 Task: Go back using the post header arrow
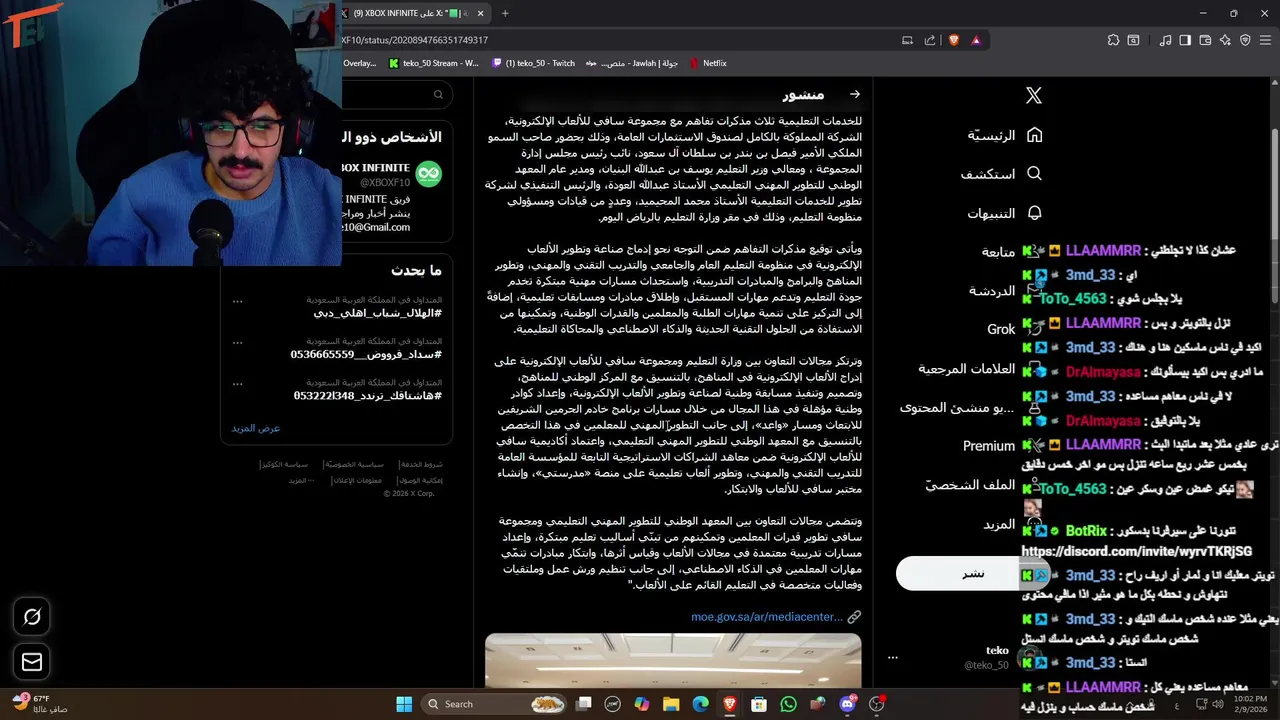click(855, 94)
